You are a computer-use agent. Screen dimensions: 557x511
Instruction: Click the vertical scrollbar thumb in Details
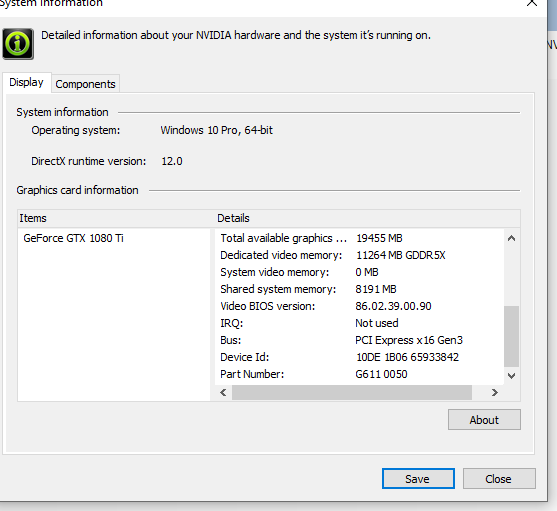[x=511, y=336]
